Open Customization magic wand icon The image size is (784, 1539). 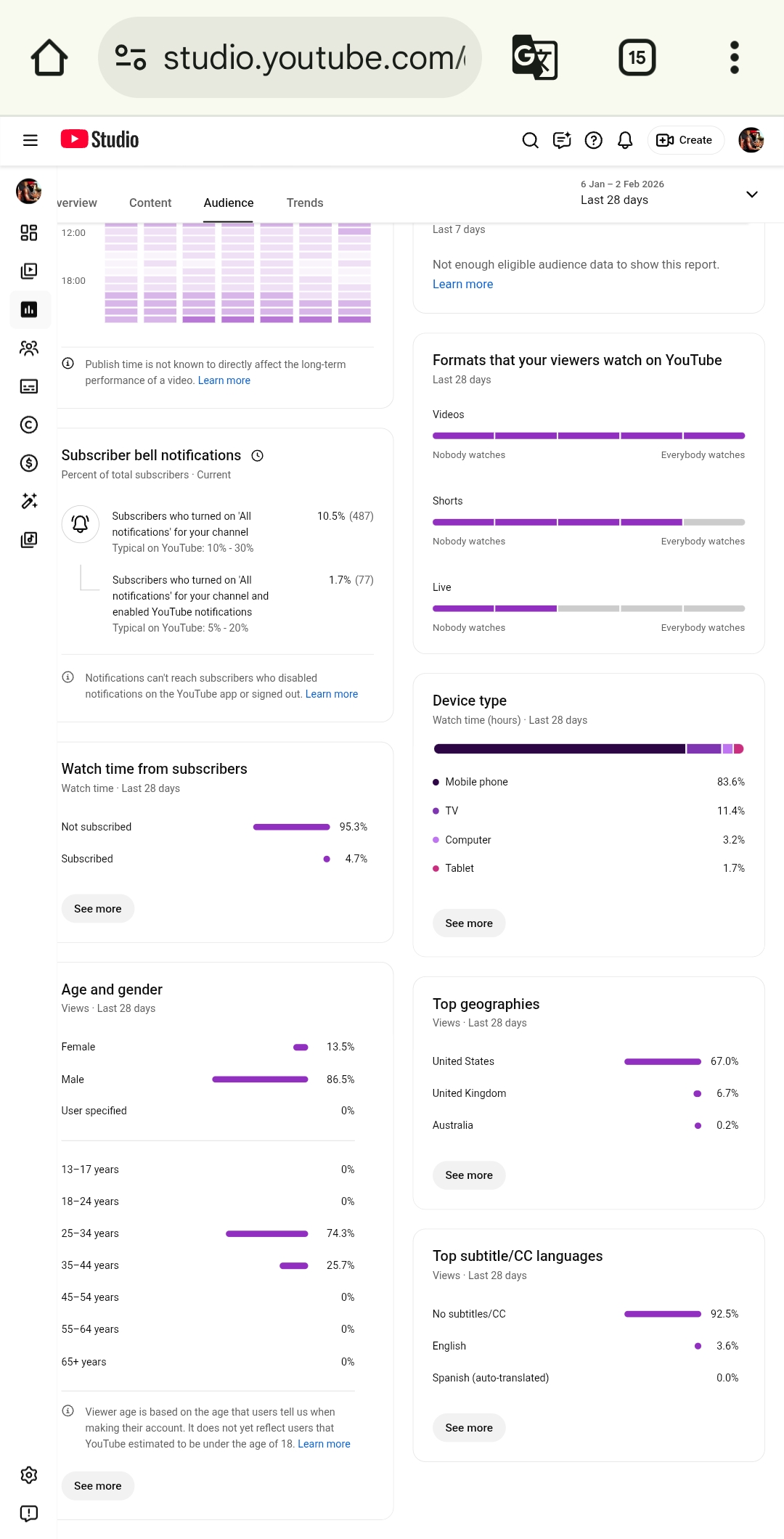(29, 501)
